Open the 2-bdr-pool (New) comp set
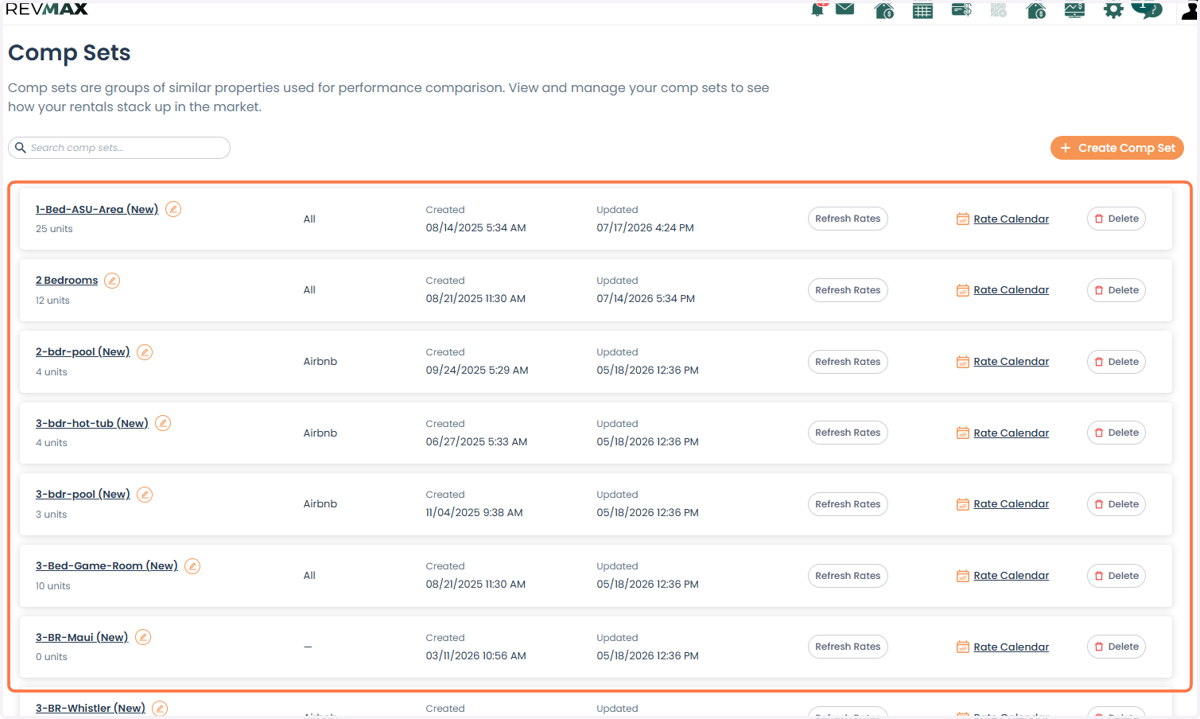This screenshot has height=719, width=1200. [x=83, y=352]
